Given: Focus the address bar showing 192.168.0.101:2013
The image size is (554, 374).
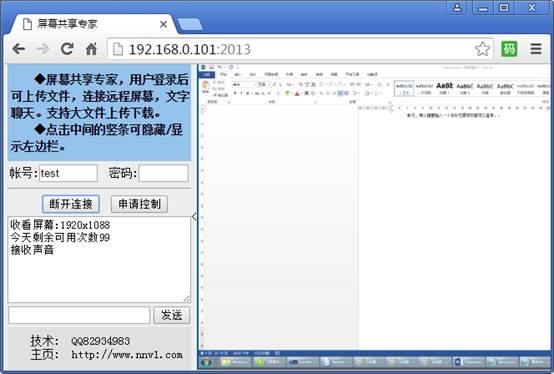Looking at the screenshot, I should (x=293, y=49).
